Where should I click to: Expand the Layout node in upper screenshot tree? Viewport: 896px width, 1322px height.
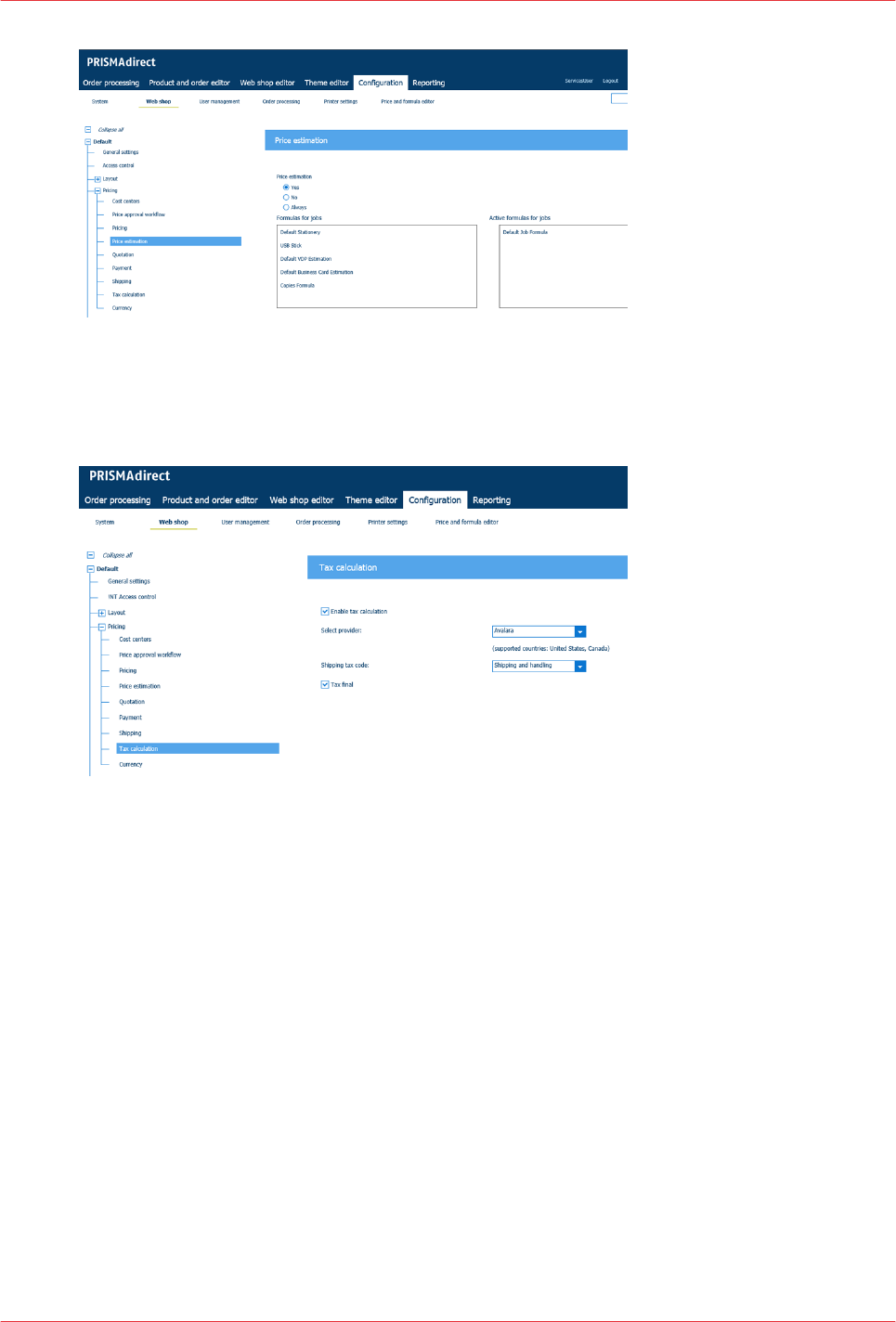click(97, 179)
